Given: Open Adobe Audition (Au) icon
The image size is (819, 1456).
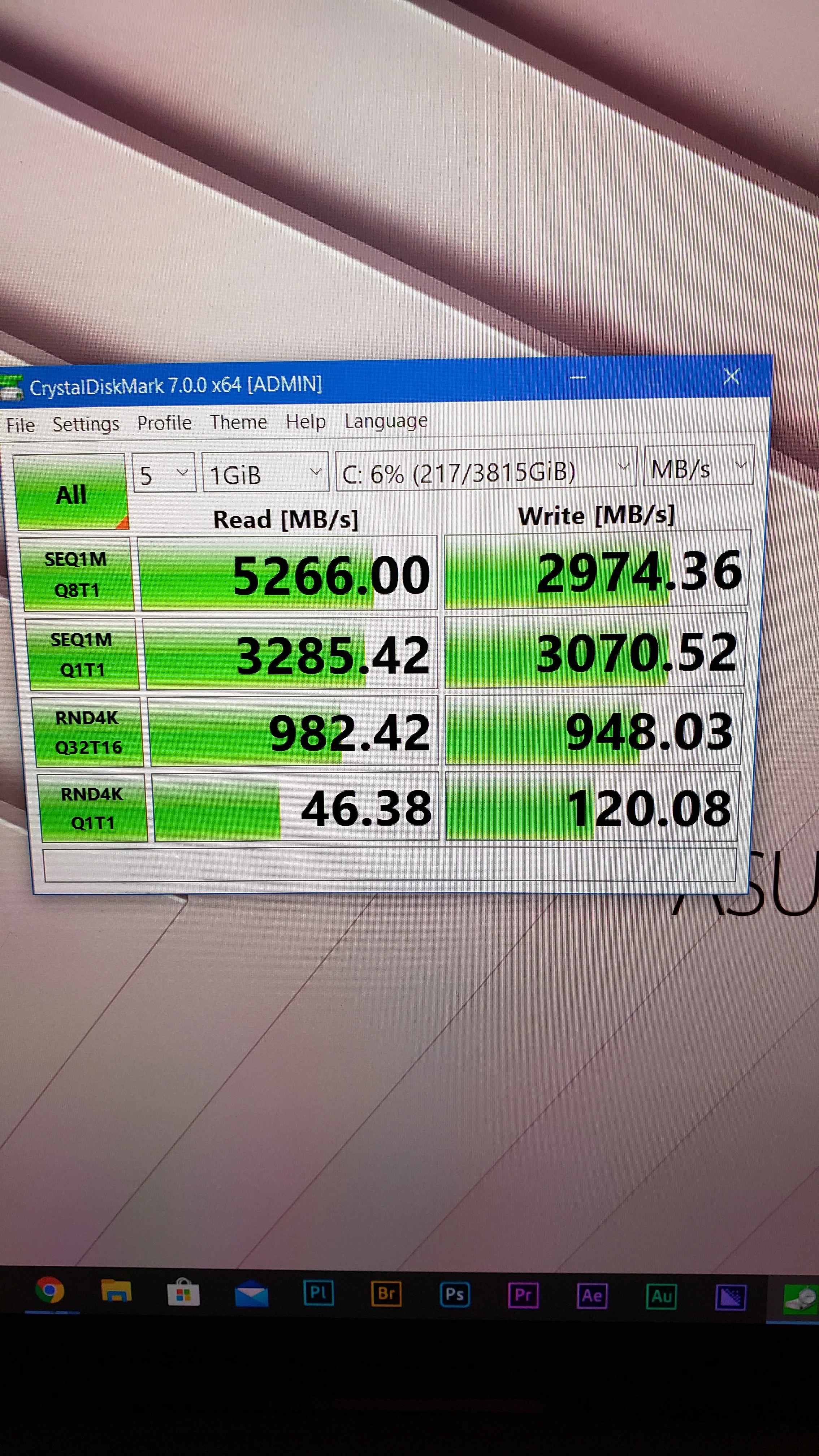Looking at the screenshot, I should tap(661, 1296).
